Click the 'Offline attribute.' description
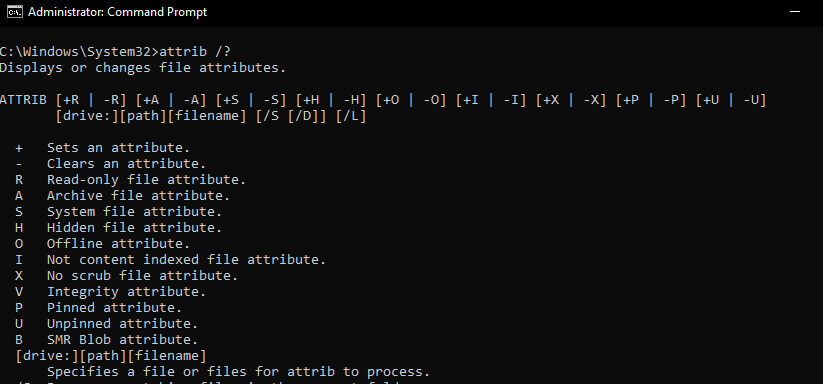This screenshot has height=384, width=823. (x=118, y=244)
